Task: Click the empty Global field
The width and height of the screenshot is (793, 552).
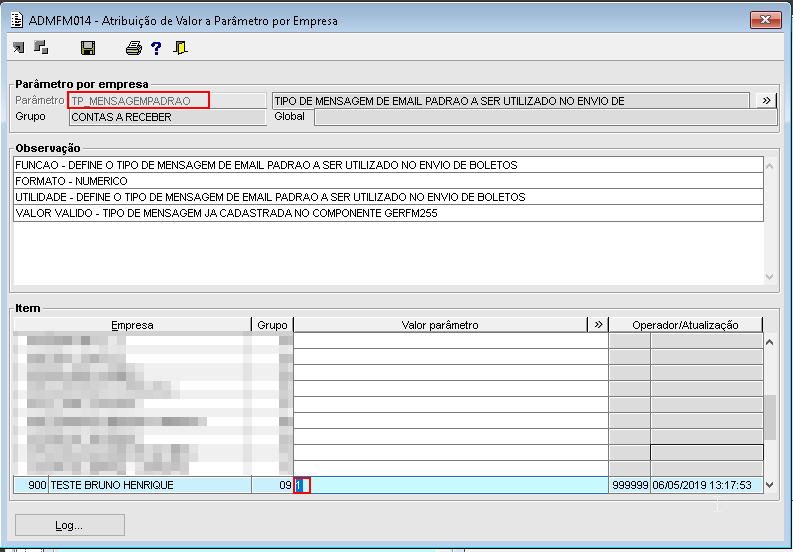Action: tap(545, 117)
